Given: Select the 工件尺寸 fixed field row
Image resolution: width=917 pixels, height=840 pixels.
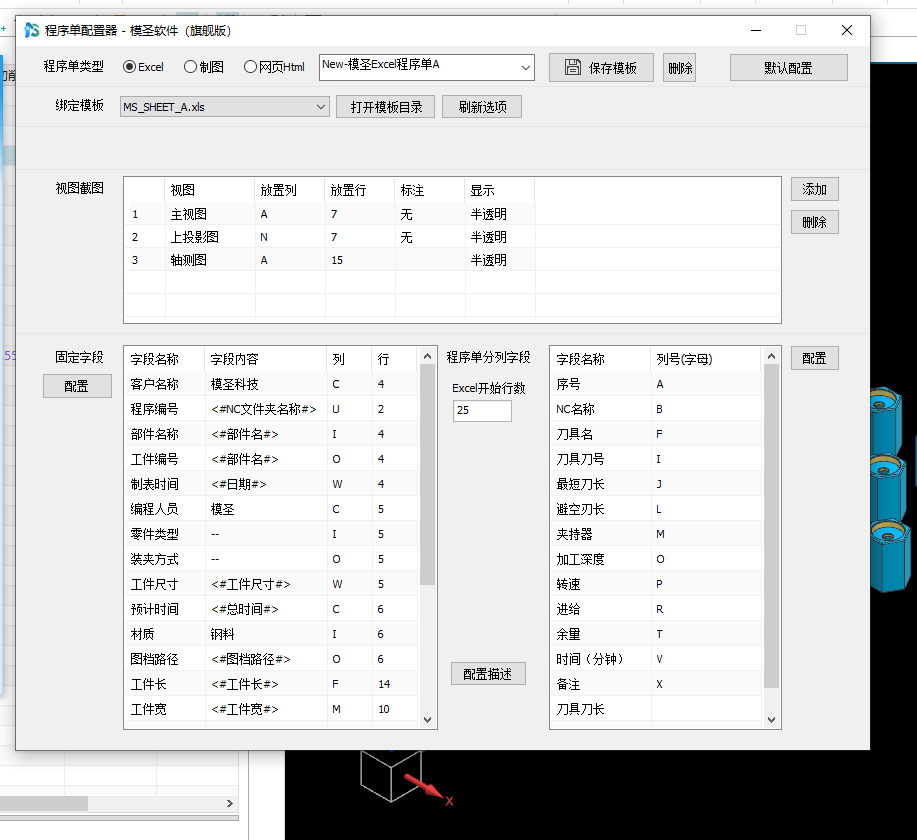Looking at the screenshot, I should pyautogui.click(x=272, y=584).
